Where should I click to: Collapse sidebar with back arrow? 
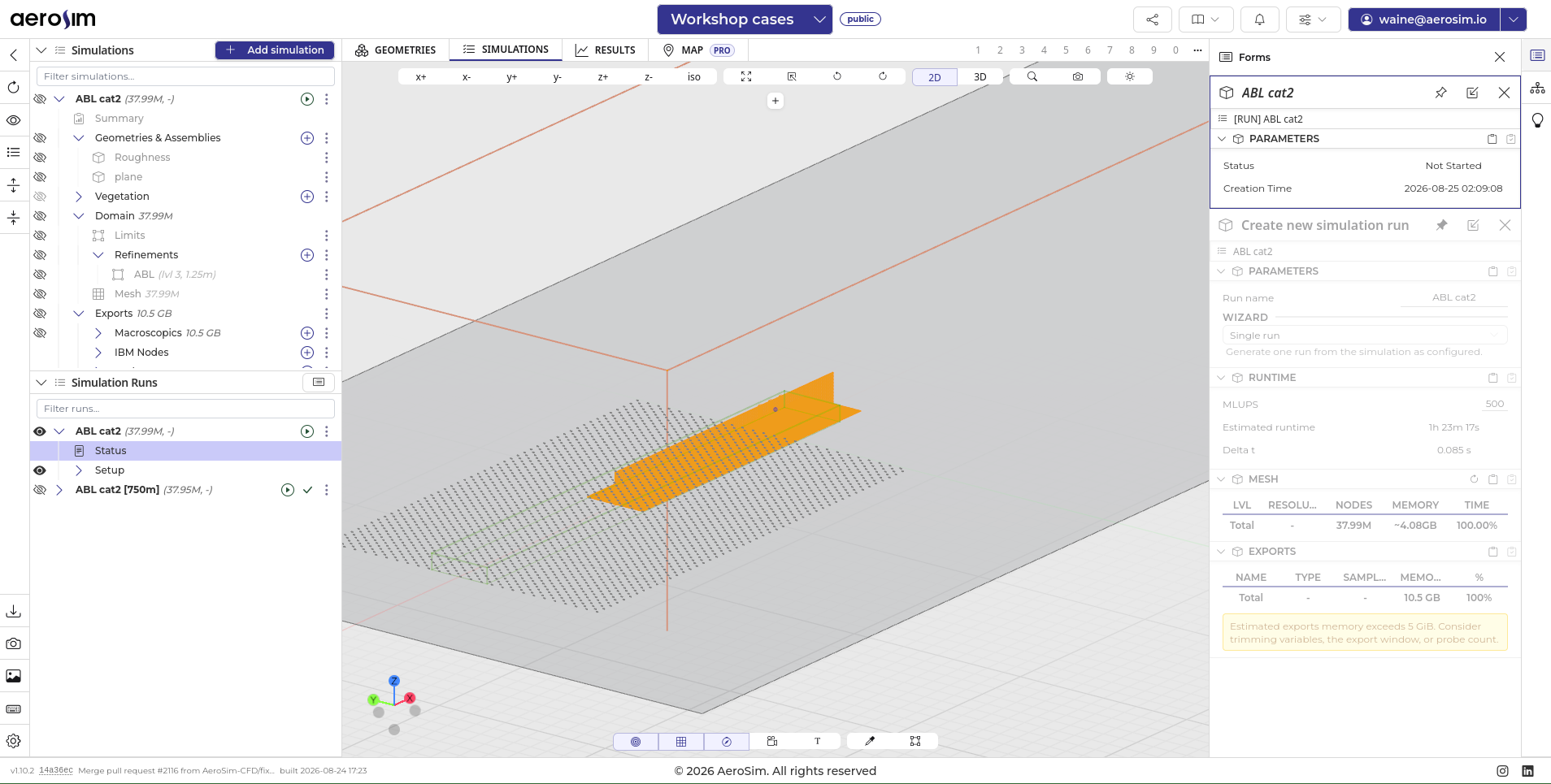pyautogui.click(x=14, y=55)
